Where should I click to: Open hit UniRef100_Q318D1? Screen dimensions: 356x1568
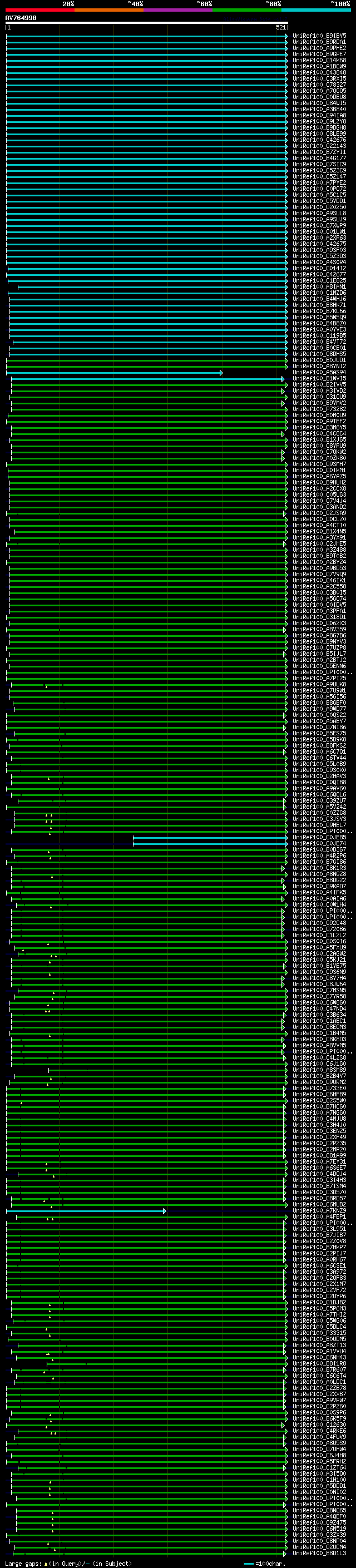point(319,617)
